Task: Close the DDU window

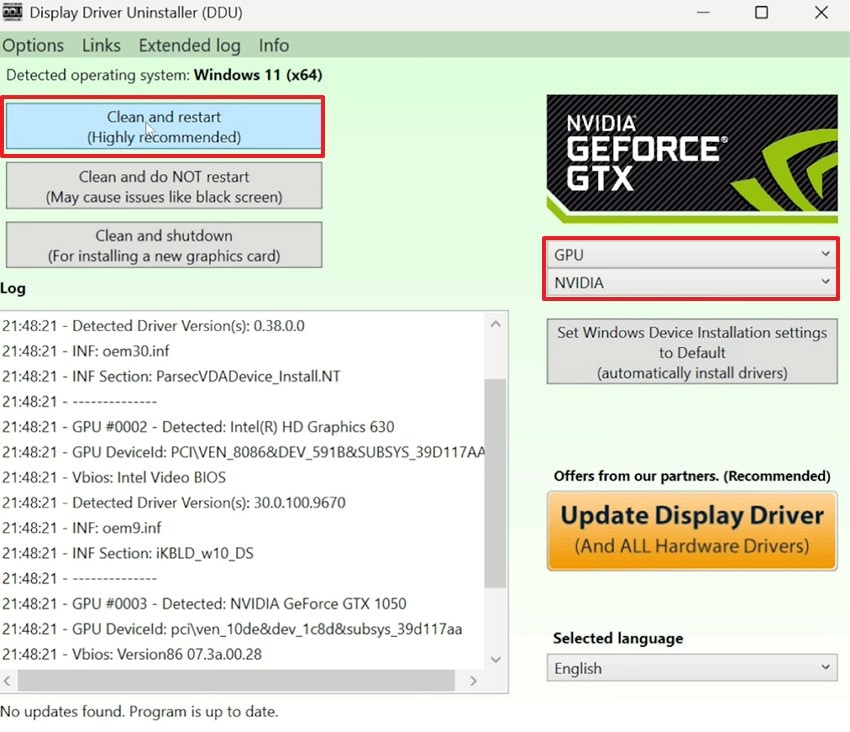Action: [x=821, y=12]
